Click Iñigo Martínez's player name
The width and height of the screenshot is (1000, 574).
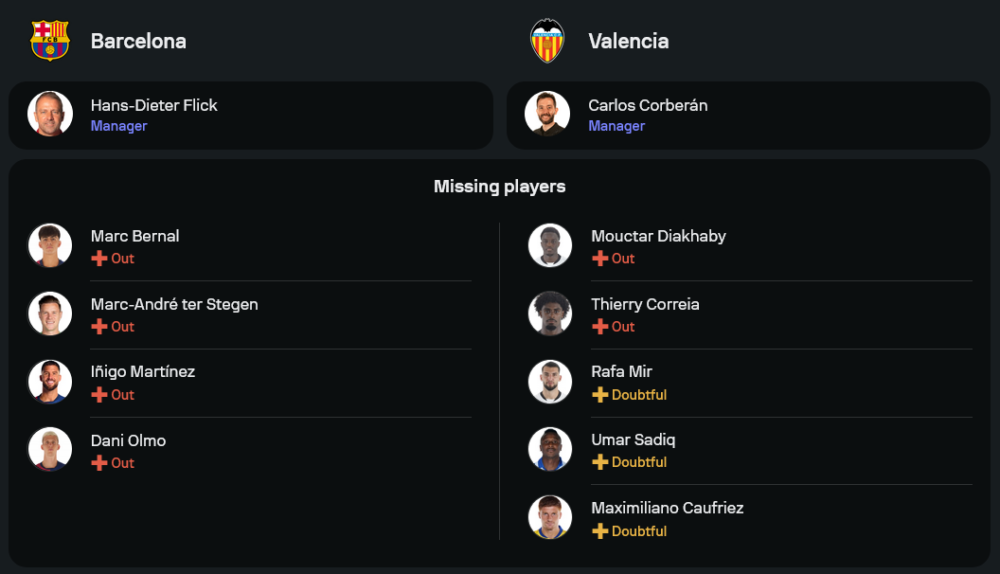pos(143,372)
